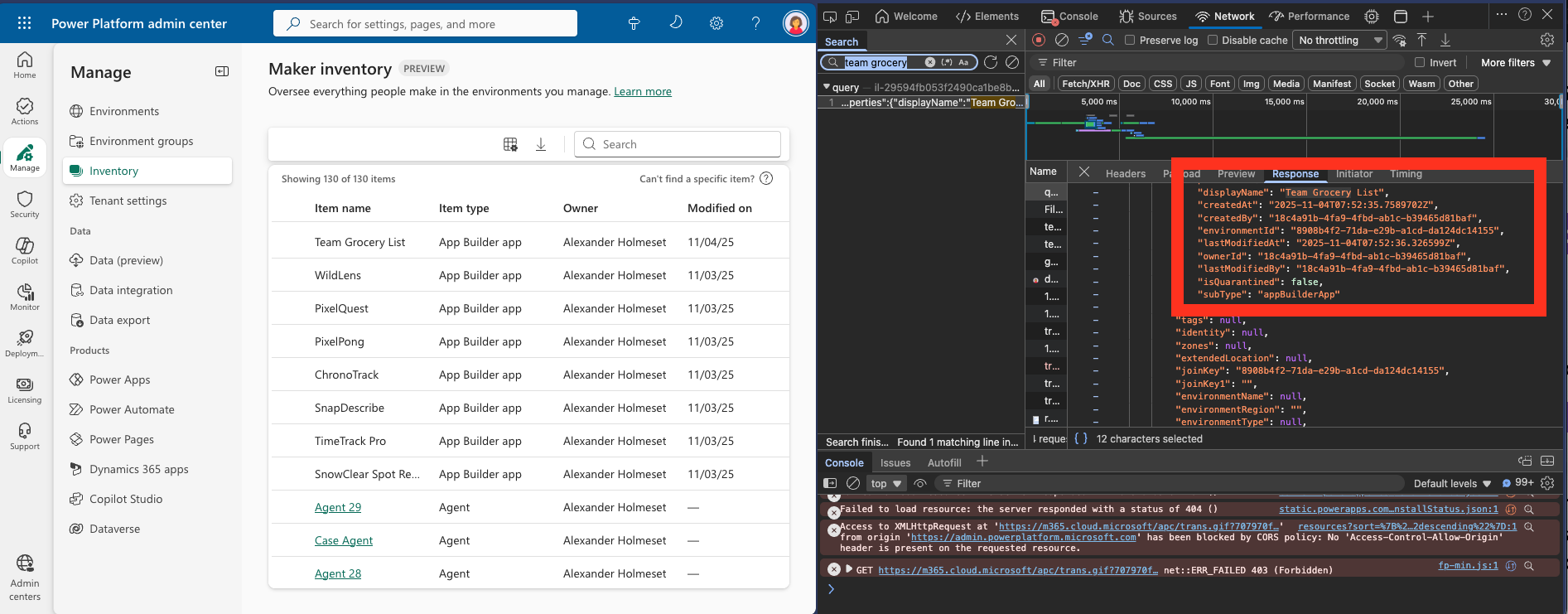1568x614 pixels.
Task: Click the Learn more link
Action: click(x=642, y=91)
